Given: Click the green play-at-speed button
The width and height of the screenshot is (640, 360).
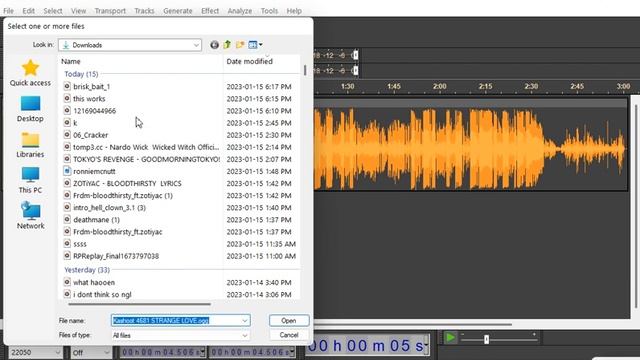Looking at the screenshot, I should point(450,338).
